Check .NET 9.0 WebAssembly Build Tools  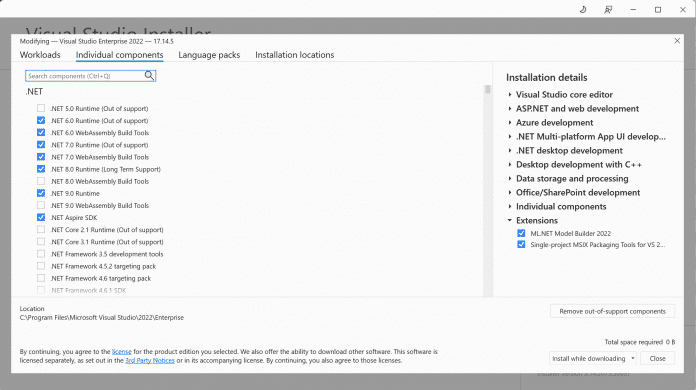[41, 205]
